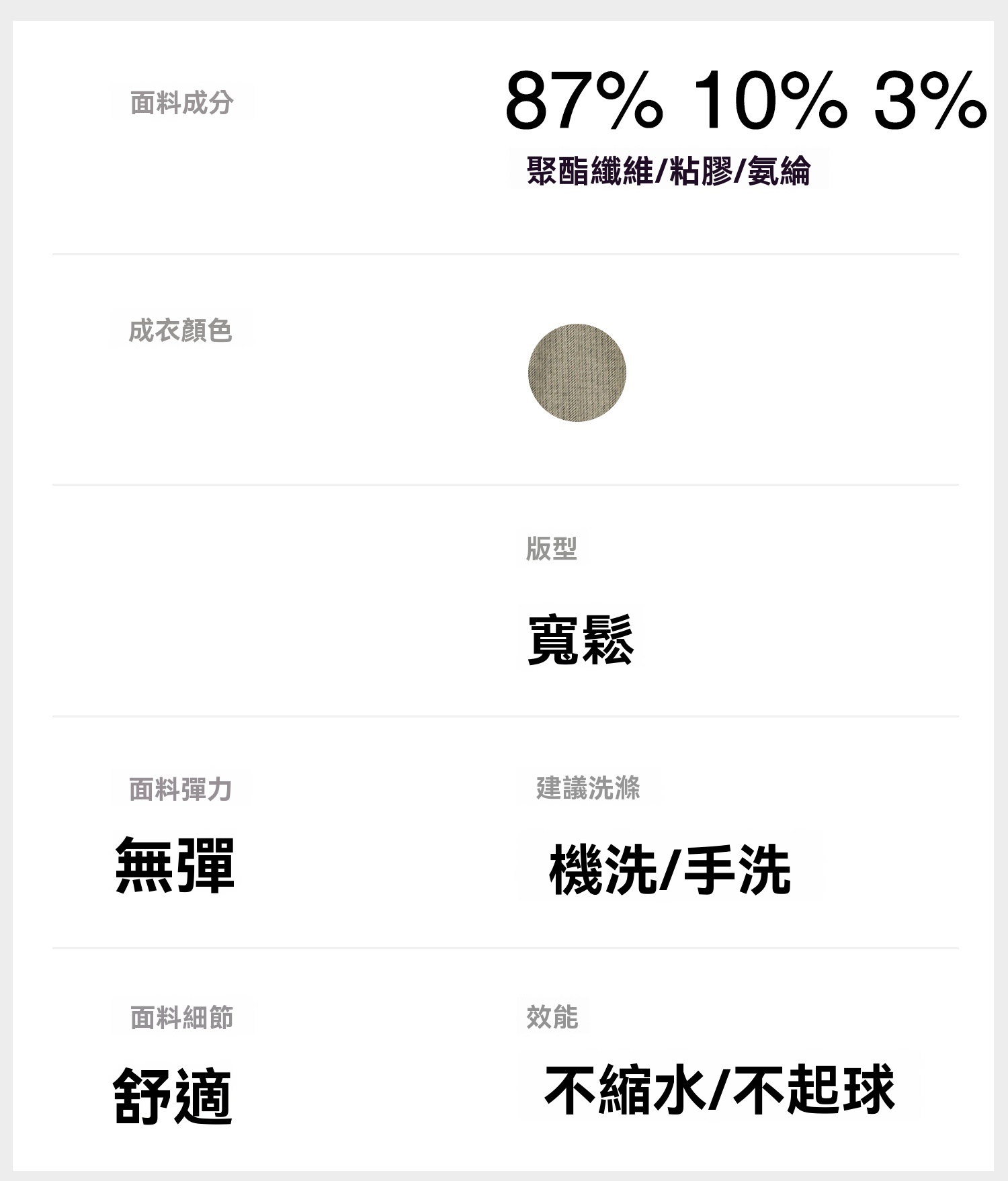Screen dimensions: 1008x1181
Task: Select the 87% composition figure
Action: tap(583, 102)
